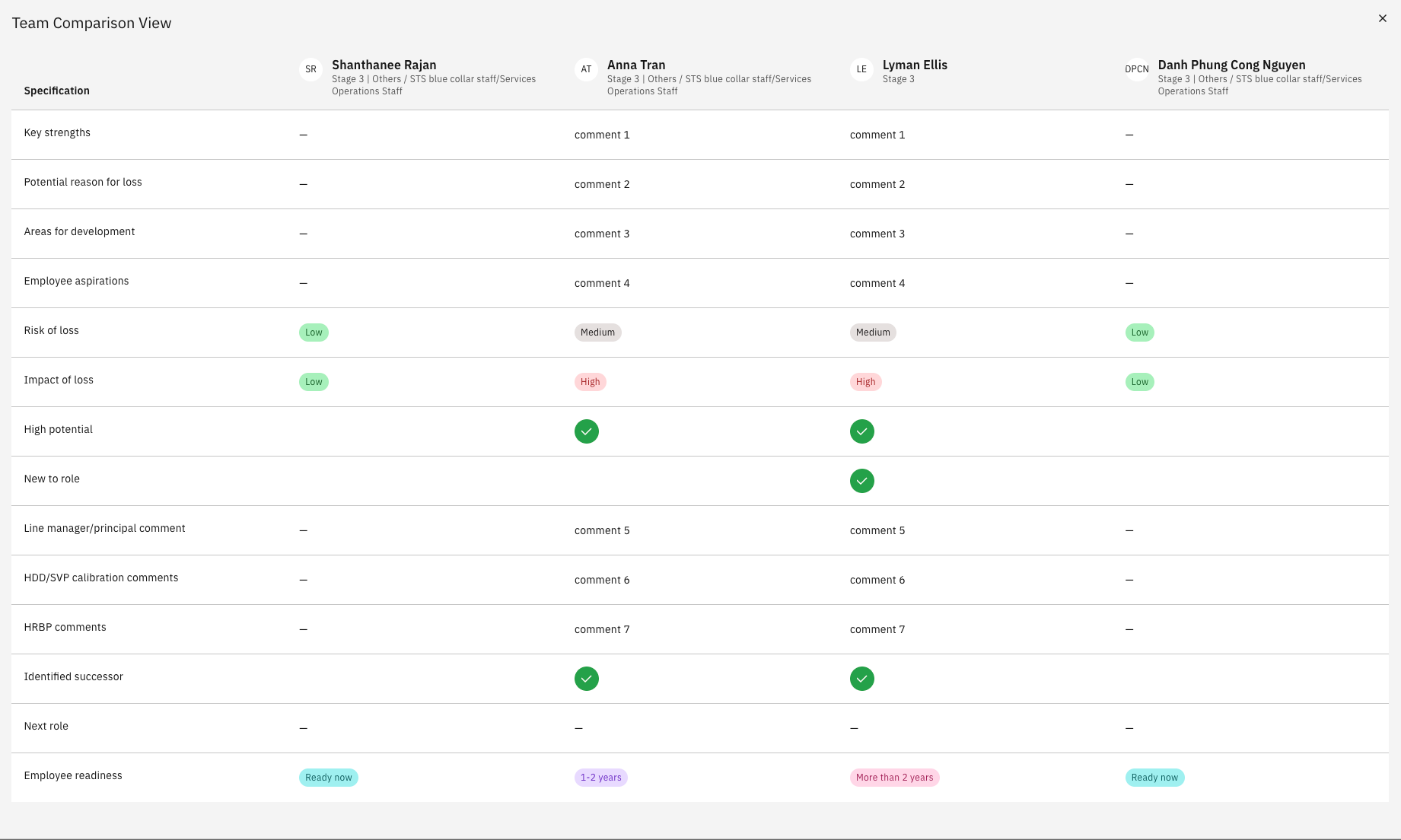Click Shanthanee Rajan's Low impact of loss badge

pyautogui.click(x=314, y=382)
